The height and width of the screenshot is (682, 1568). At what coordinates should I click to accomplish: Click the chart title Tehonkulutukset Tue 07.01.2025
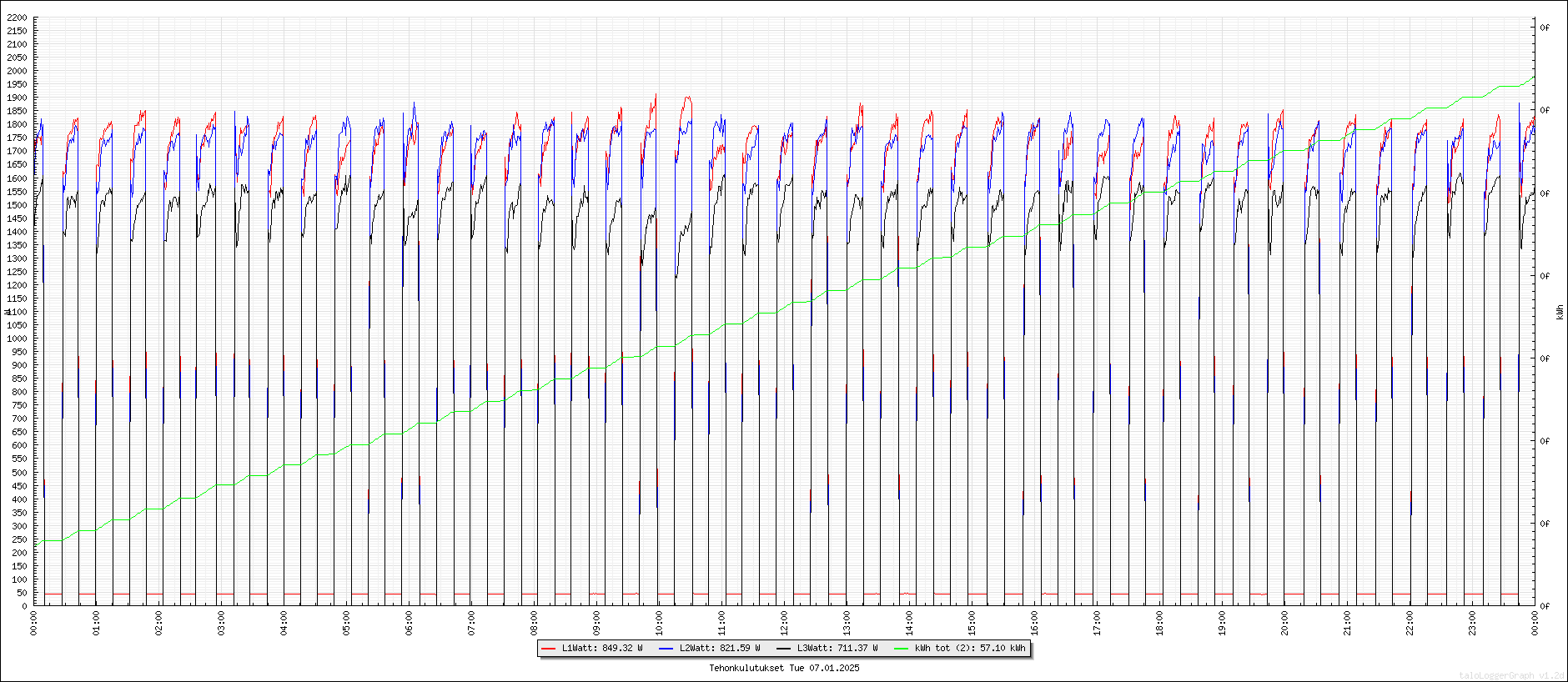[784, 668]
